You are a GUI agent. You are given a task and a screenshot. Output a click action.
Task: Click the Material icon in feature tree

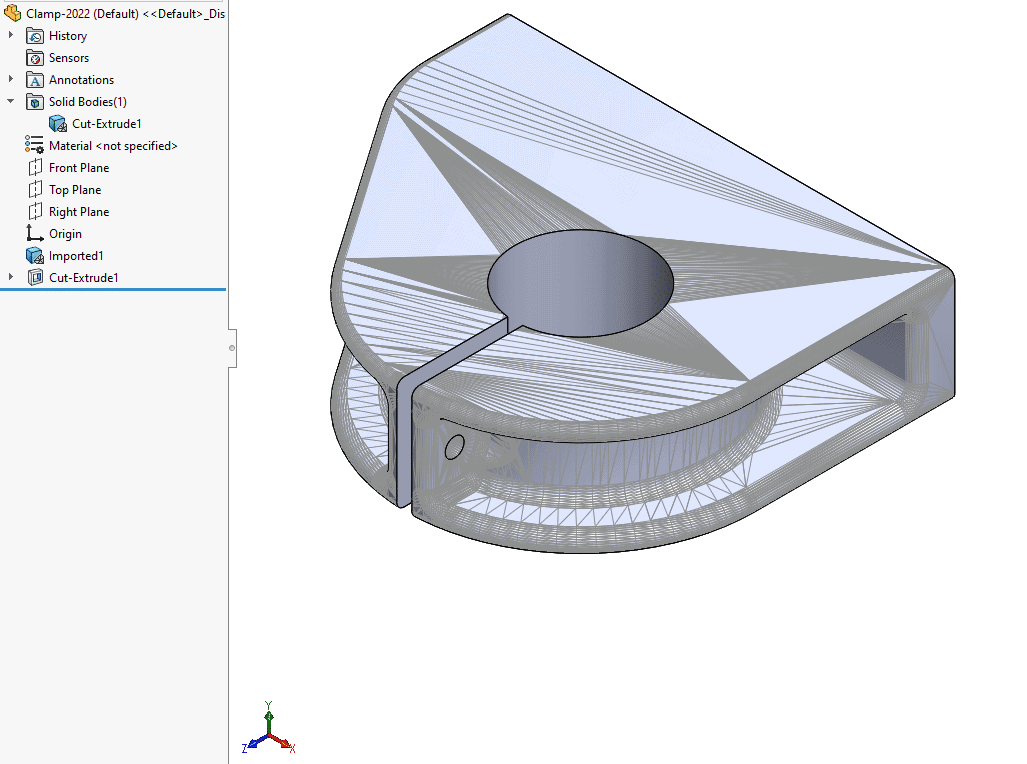pyautogui.click(x=35, y=146)
